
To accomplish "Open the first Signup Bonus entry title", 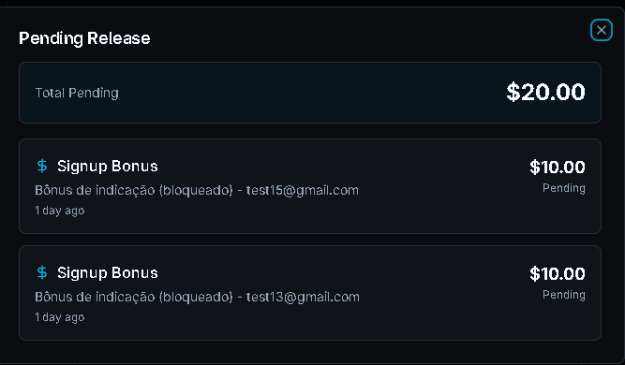I will tap(108, 166).
